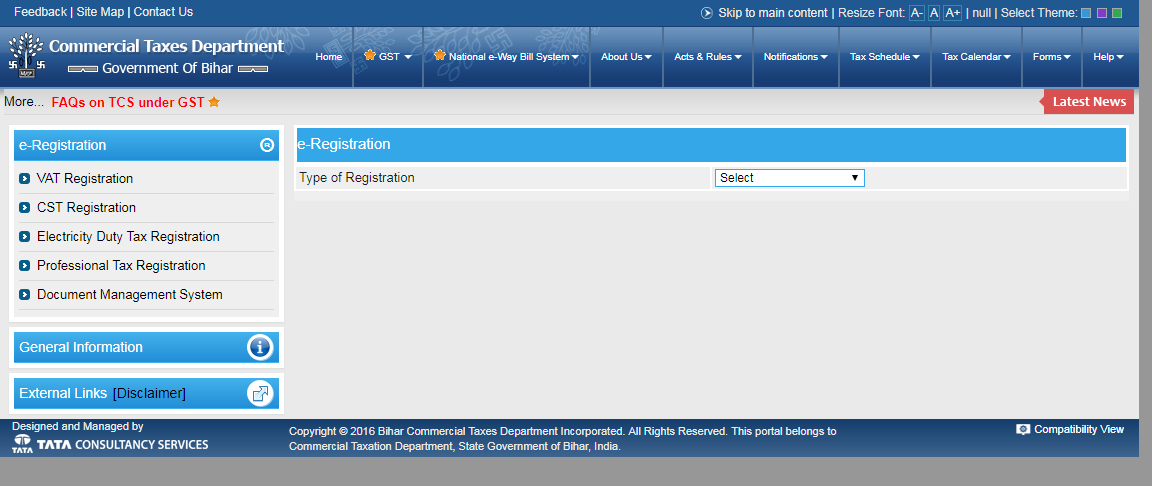
Task: Expand the Notifications menu
Action: coord(796,57)
